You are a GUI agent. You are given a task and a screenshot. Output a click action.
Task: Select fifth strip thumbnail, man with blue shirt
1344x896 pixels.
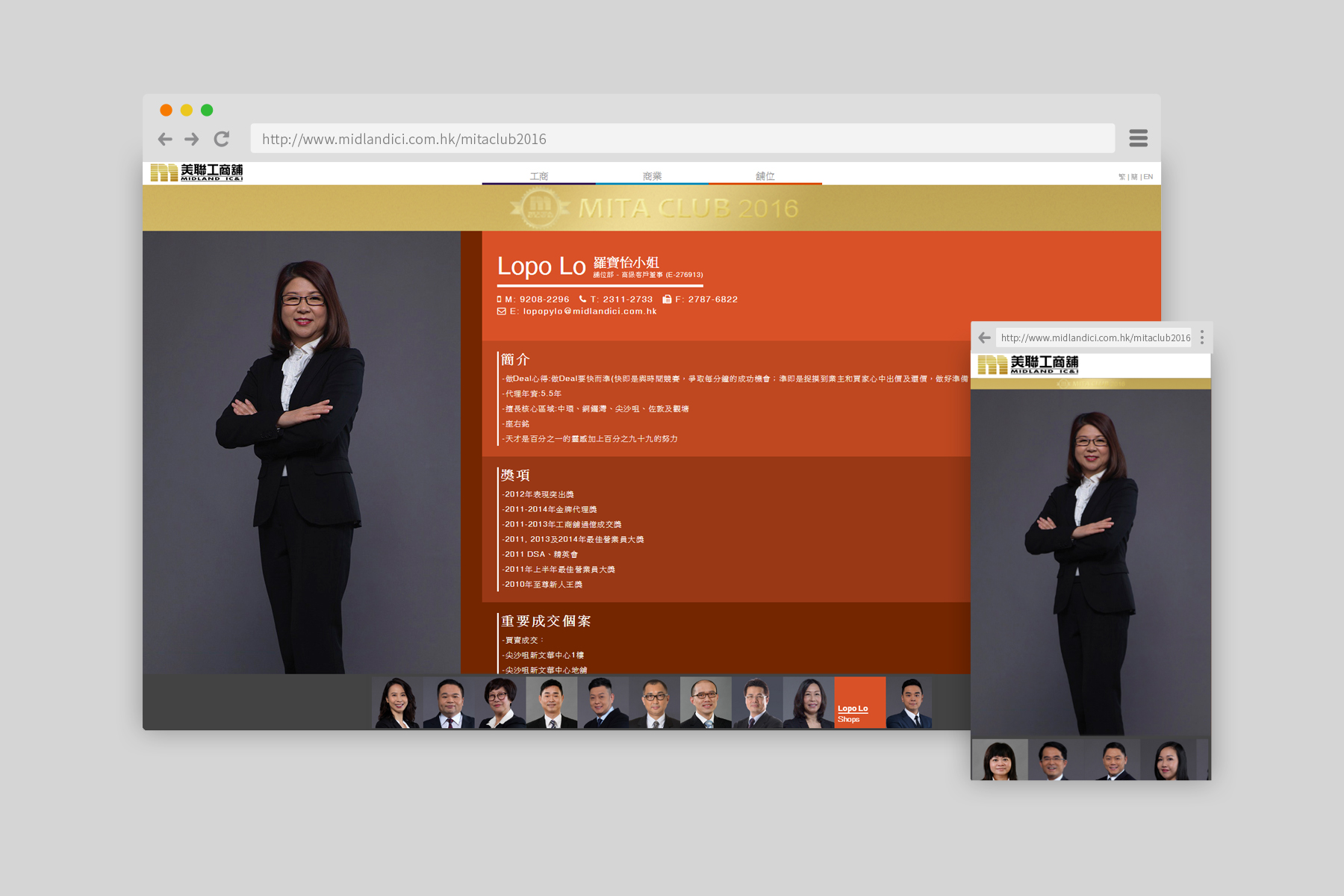(x=603, y=703)
